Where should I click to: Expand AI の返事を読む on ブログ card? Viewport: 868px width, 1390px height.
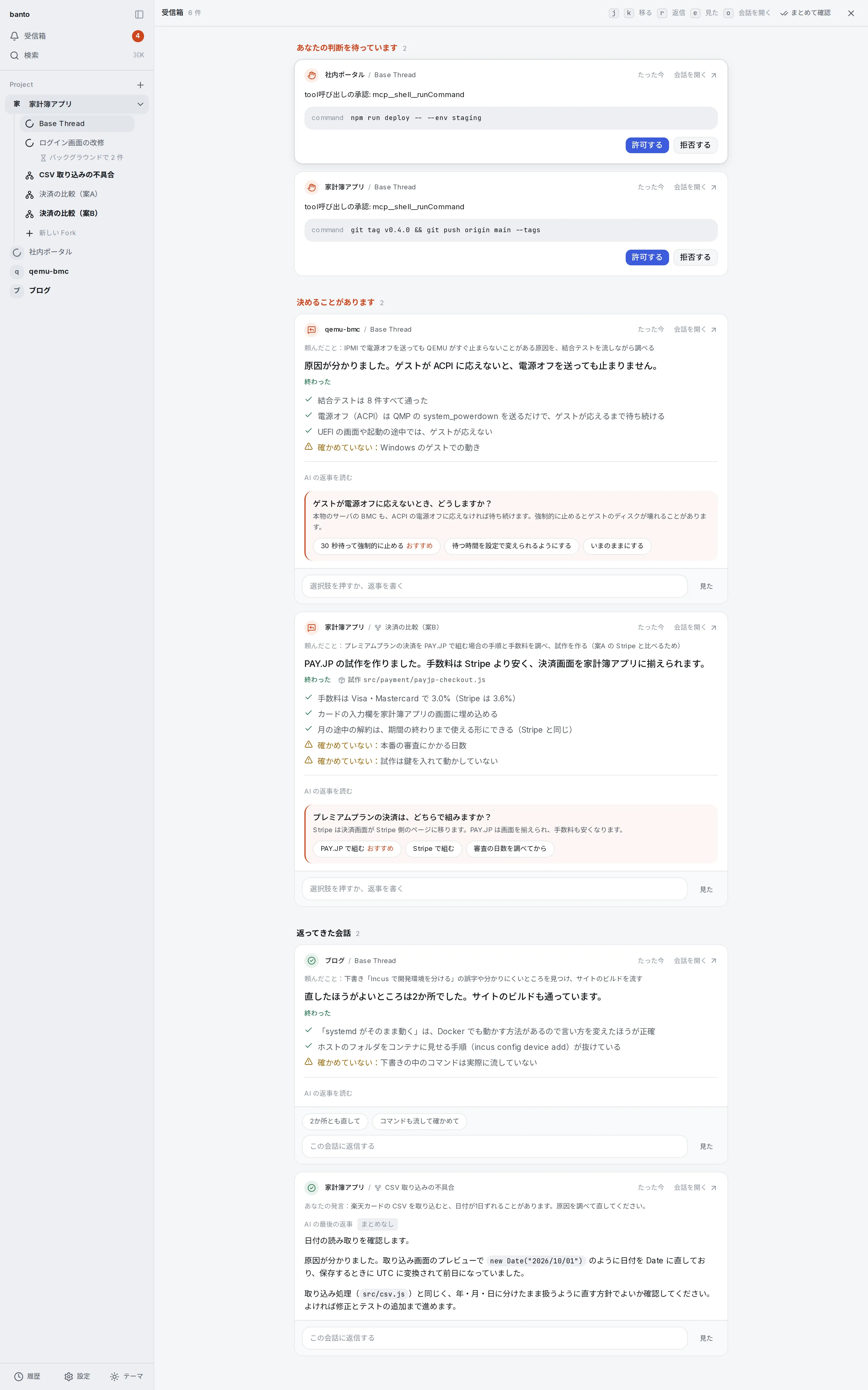coord(328,1094)
